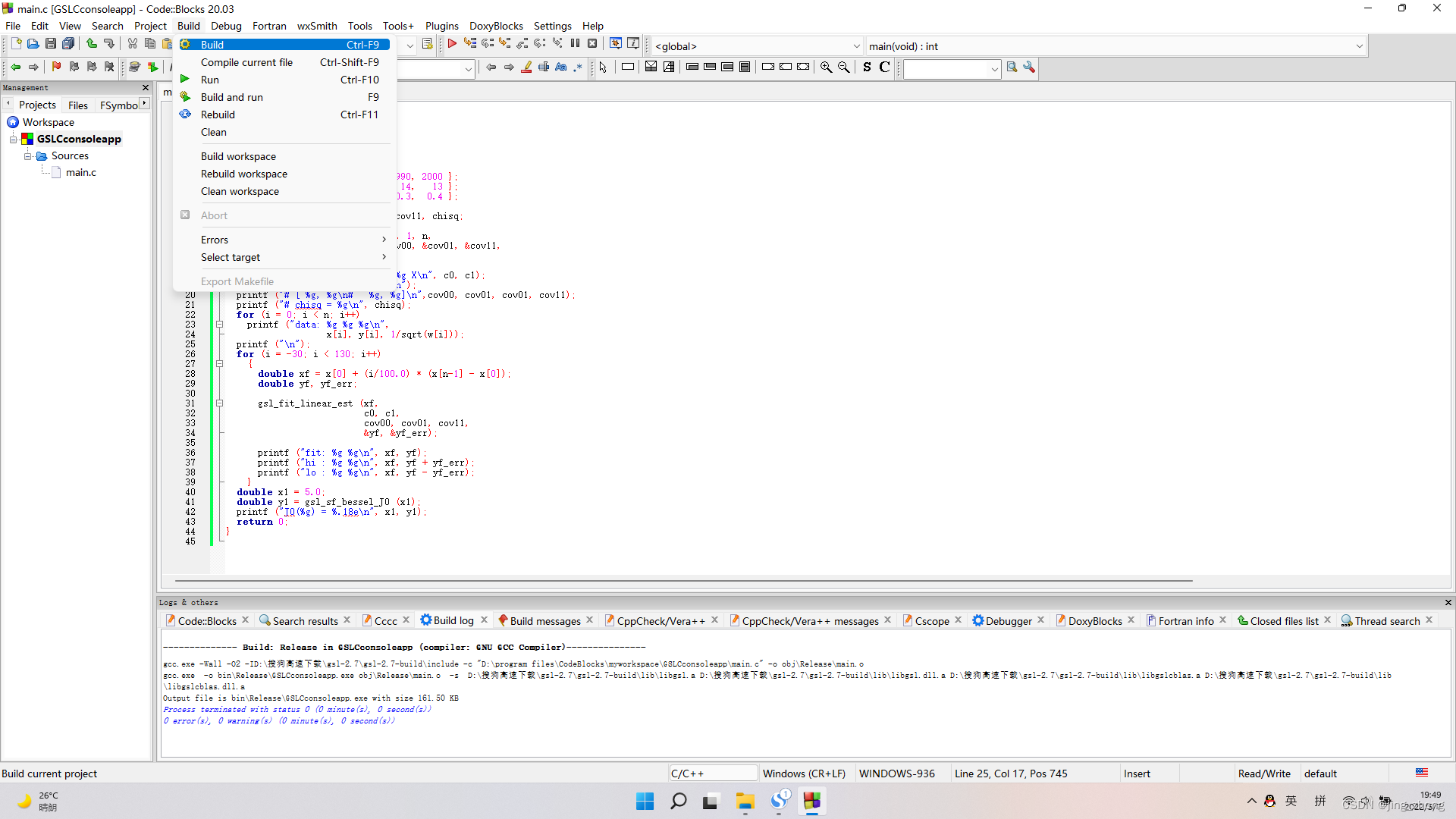The width and height of the screenshot is (1456, 819).
Task: Click the Open file toolbar icon
Action: (33, 44)
